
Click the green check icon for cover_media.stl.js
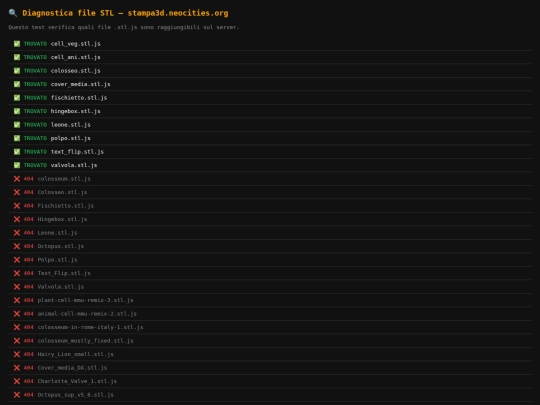[x=17, y=84]
